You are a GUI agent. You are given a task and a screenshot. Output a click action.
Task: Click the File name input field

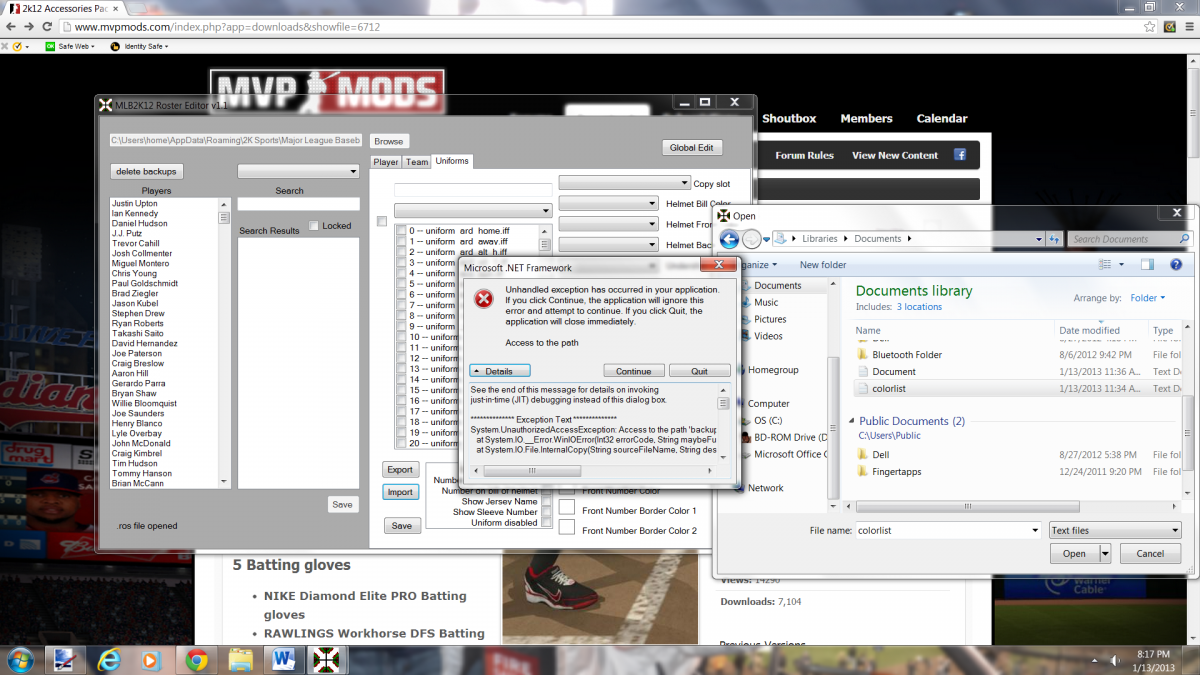(948, 530)
